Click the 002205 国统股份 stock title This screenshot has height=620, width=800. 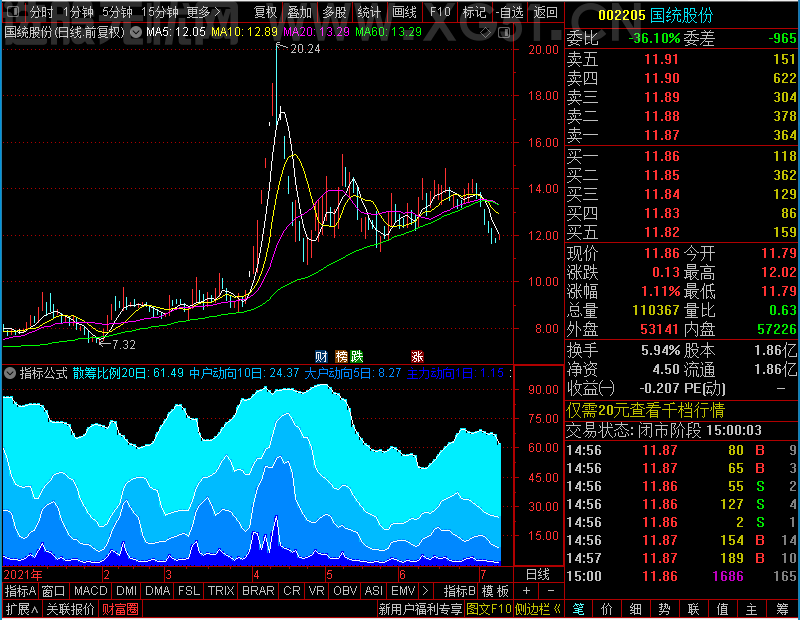coord(656,15)
